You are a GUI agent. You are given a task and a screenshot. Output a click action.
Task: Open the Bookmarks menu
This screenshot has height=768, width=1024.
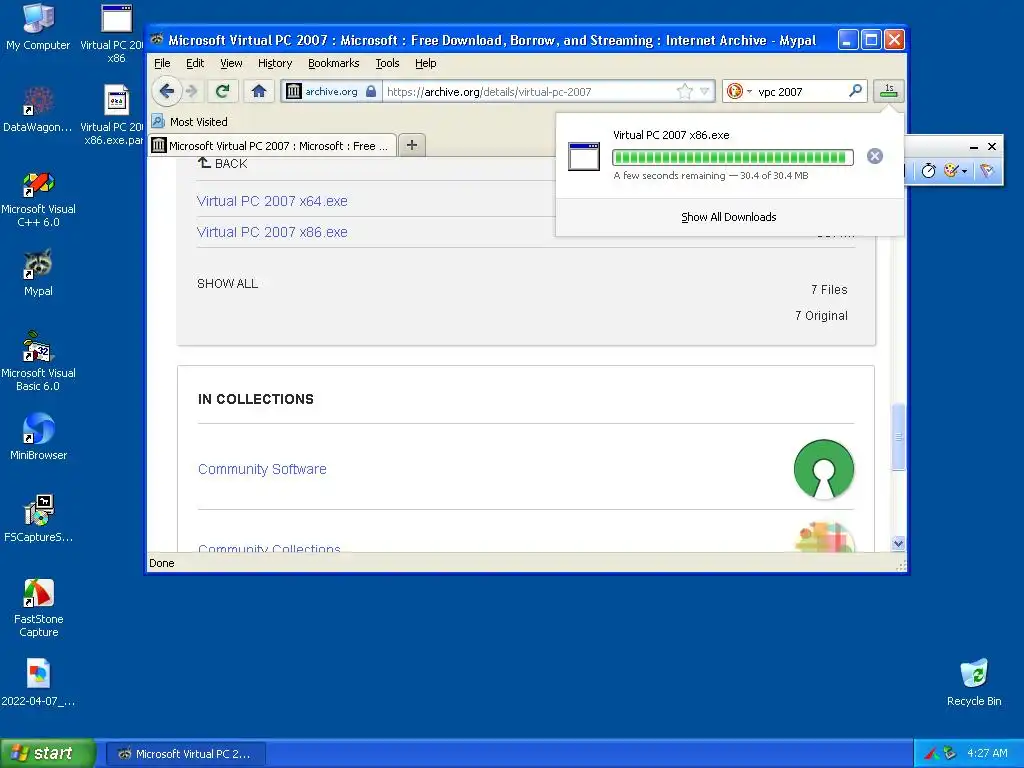pos(333,63)
